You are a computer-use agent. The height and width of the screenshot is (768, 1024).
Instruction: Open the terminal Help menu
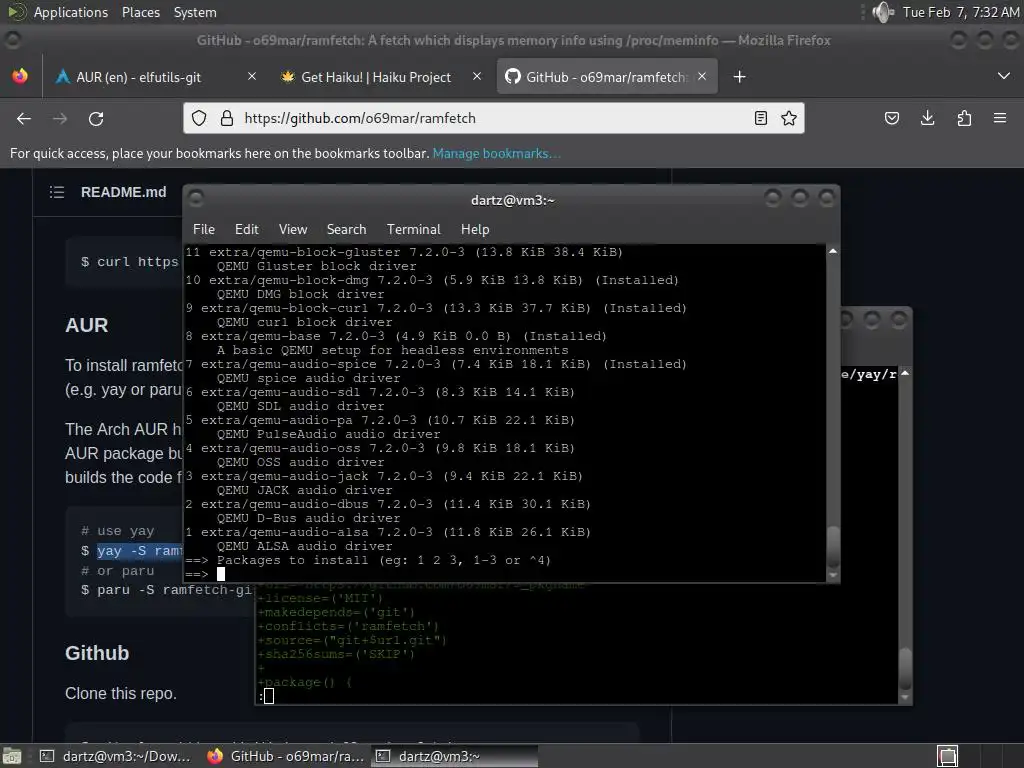point(475,229)
